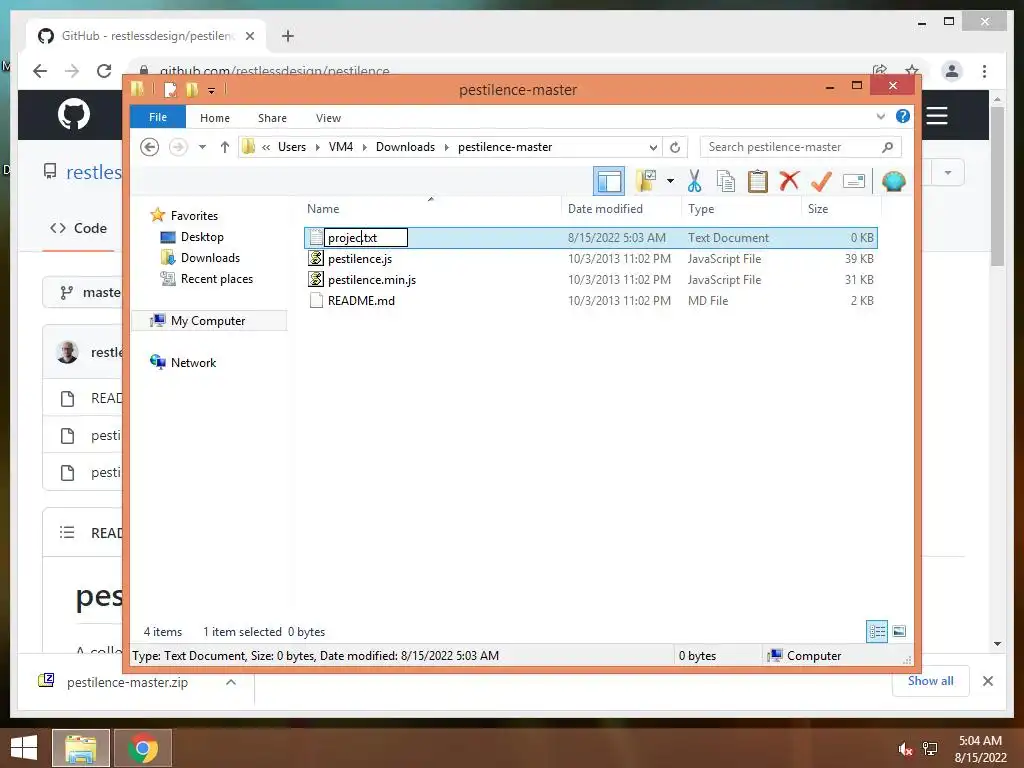Open dropdown arrow beside folder options icon

(670, 181)
